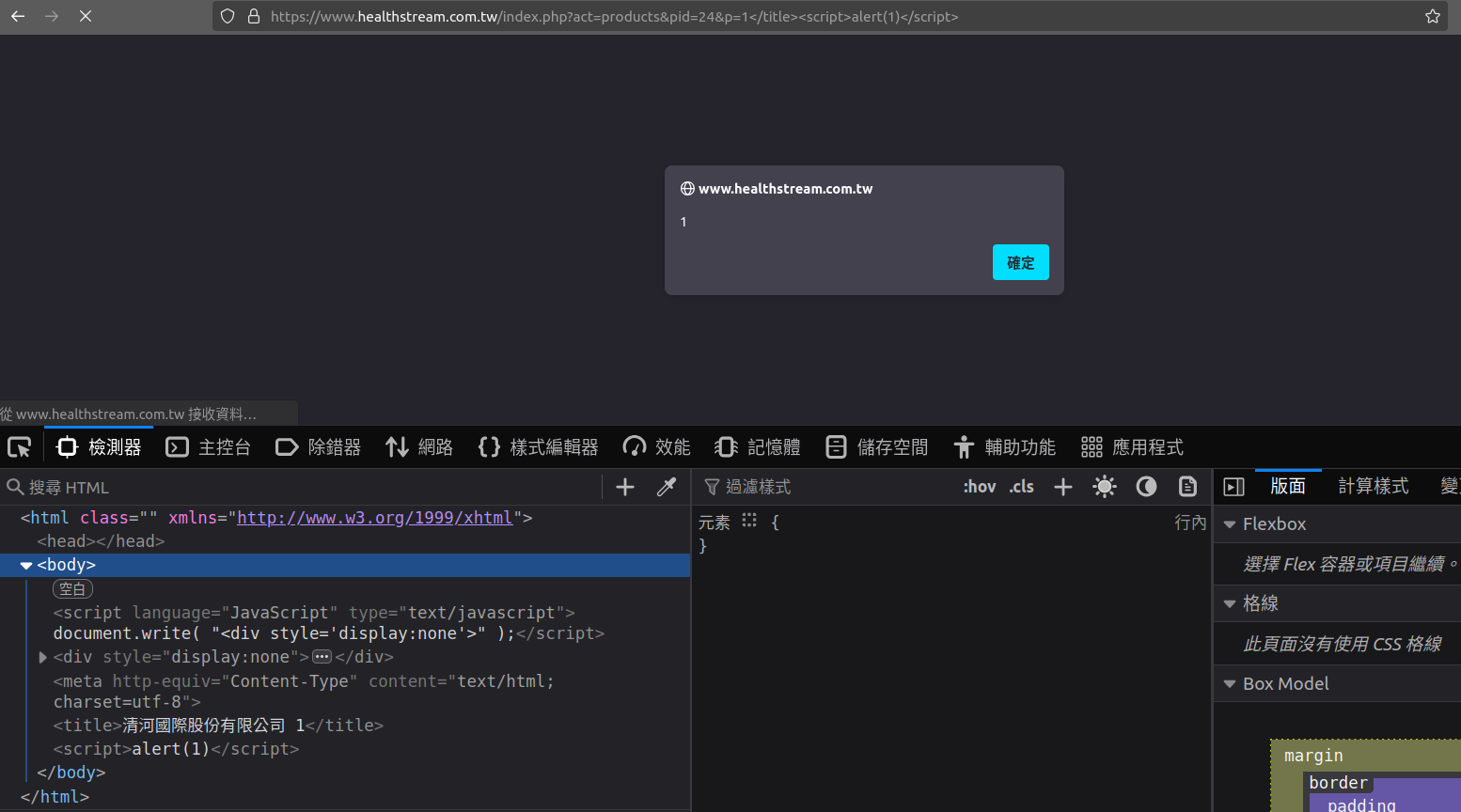Click the 搜尋 HTML search field
The height and width of the screenshot is (812, 1461).
(301, 487)
